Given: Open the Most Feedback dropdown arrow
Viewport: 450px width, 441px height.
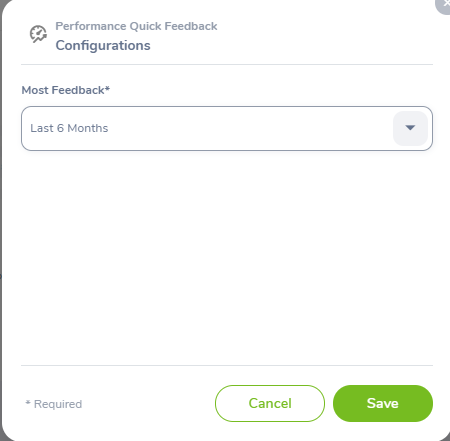Looking at the screenshot, I should [410, 128].
